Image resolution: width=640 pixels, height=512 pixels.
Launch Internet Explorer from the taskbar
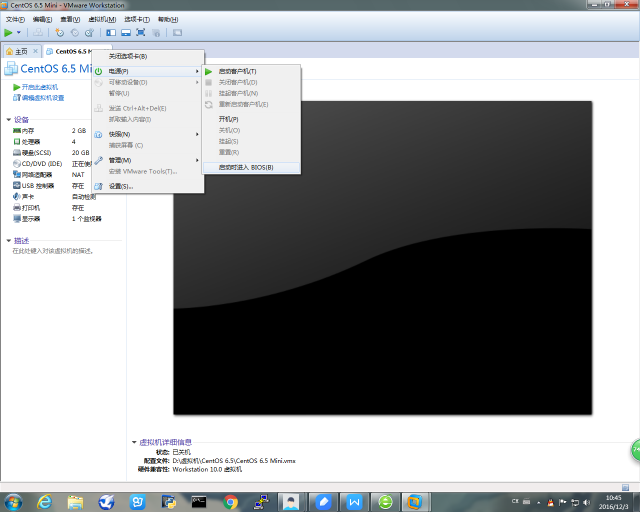[x=44, y=502]
